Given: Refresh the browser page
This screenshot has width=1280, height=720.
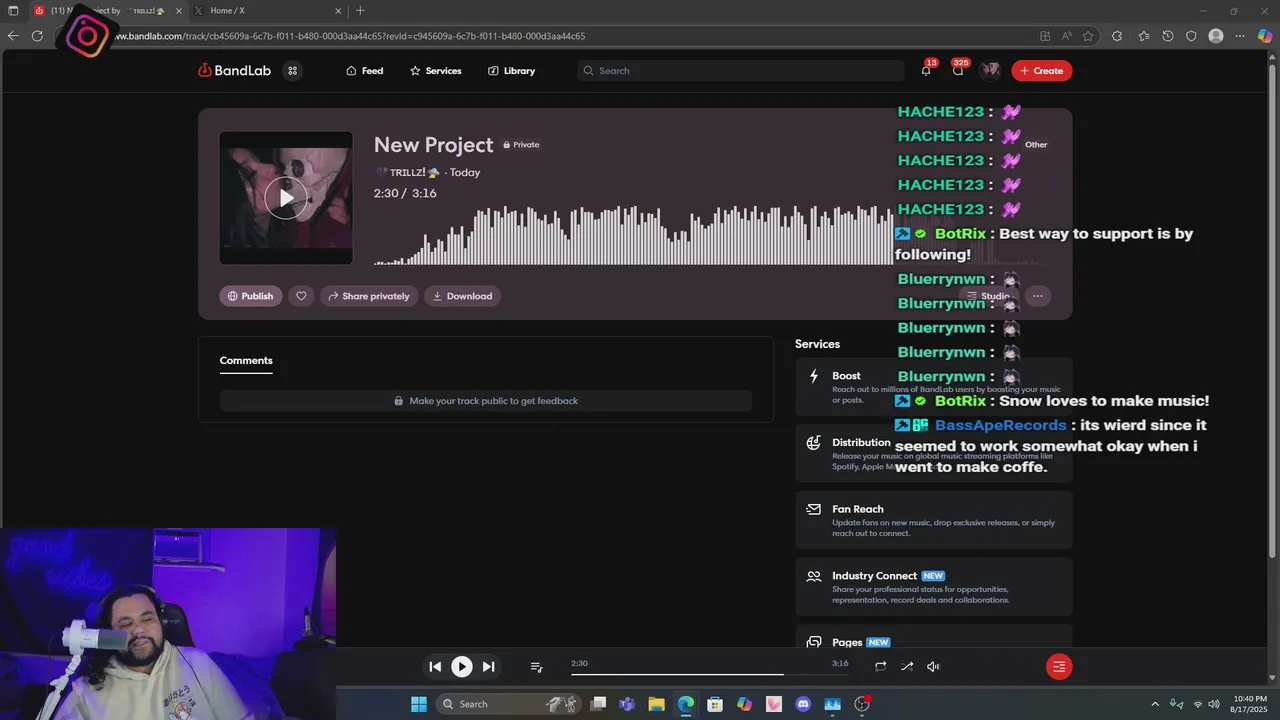Looking at the screenshot, I should pyautogui.click(x=37, y=36).
